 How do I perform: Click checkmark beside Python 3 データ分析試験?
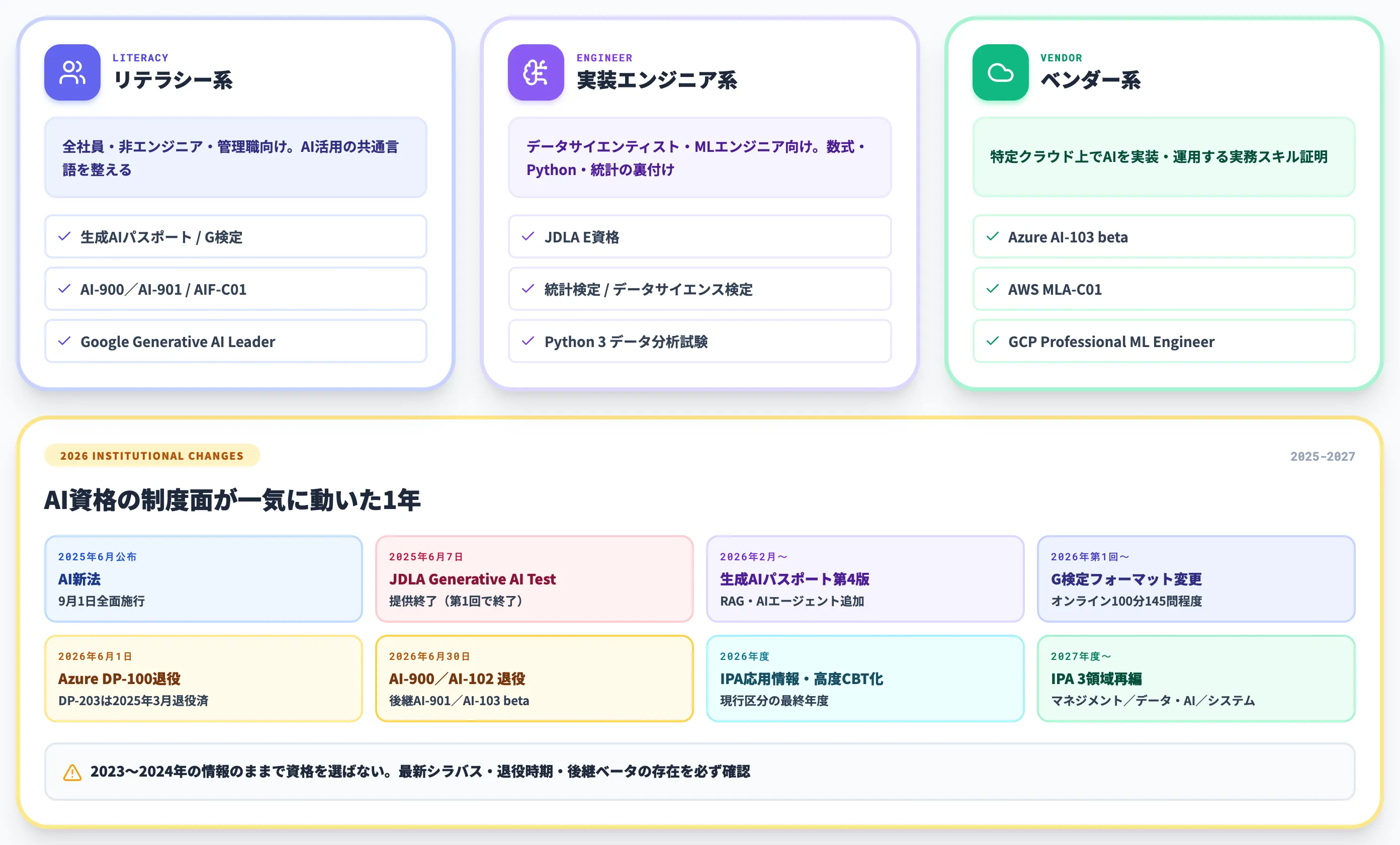tap(529, 341)
